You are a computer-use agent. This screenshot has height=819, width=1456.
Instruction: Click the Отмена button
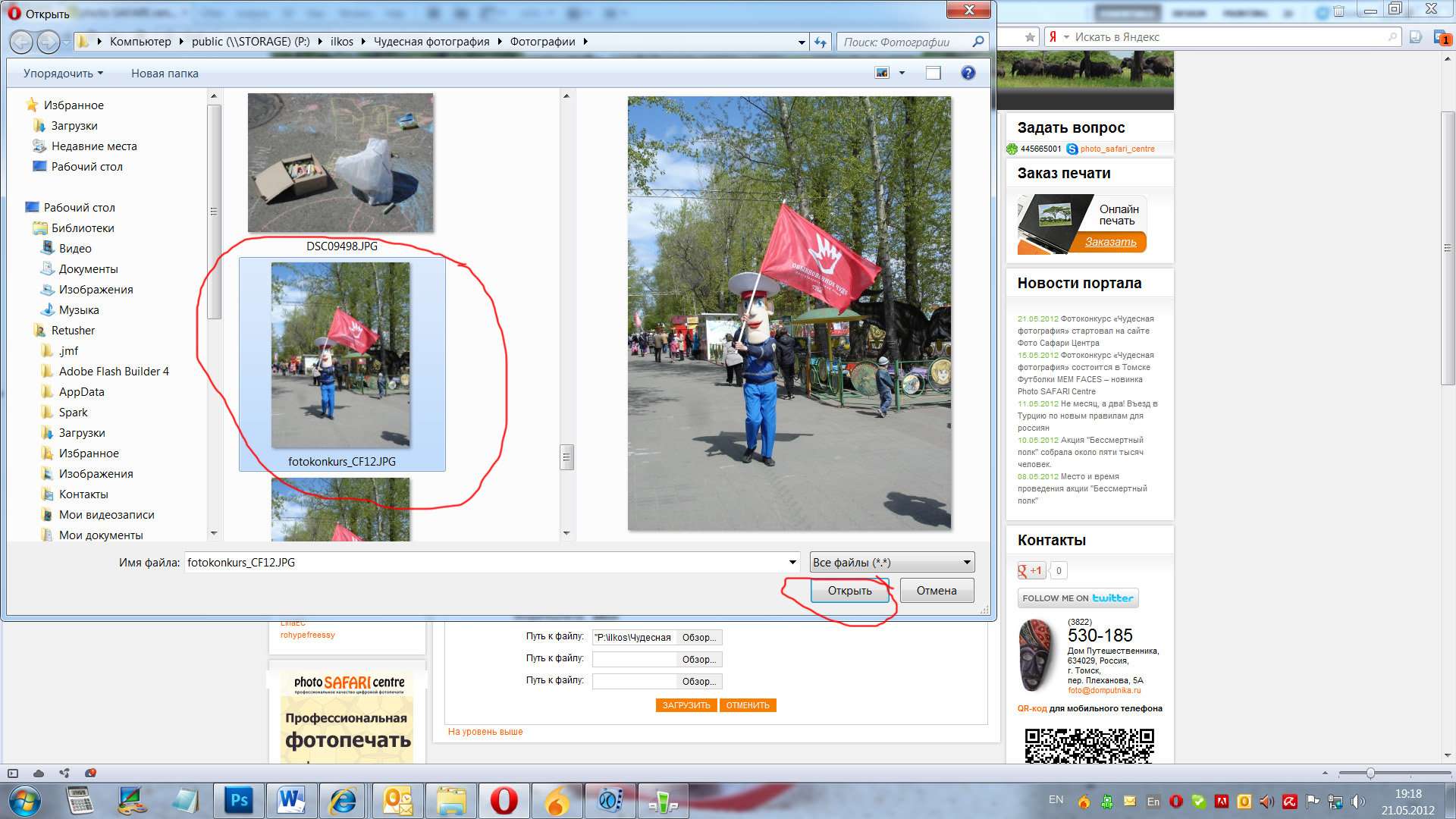[937, 591]
